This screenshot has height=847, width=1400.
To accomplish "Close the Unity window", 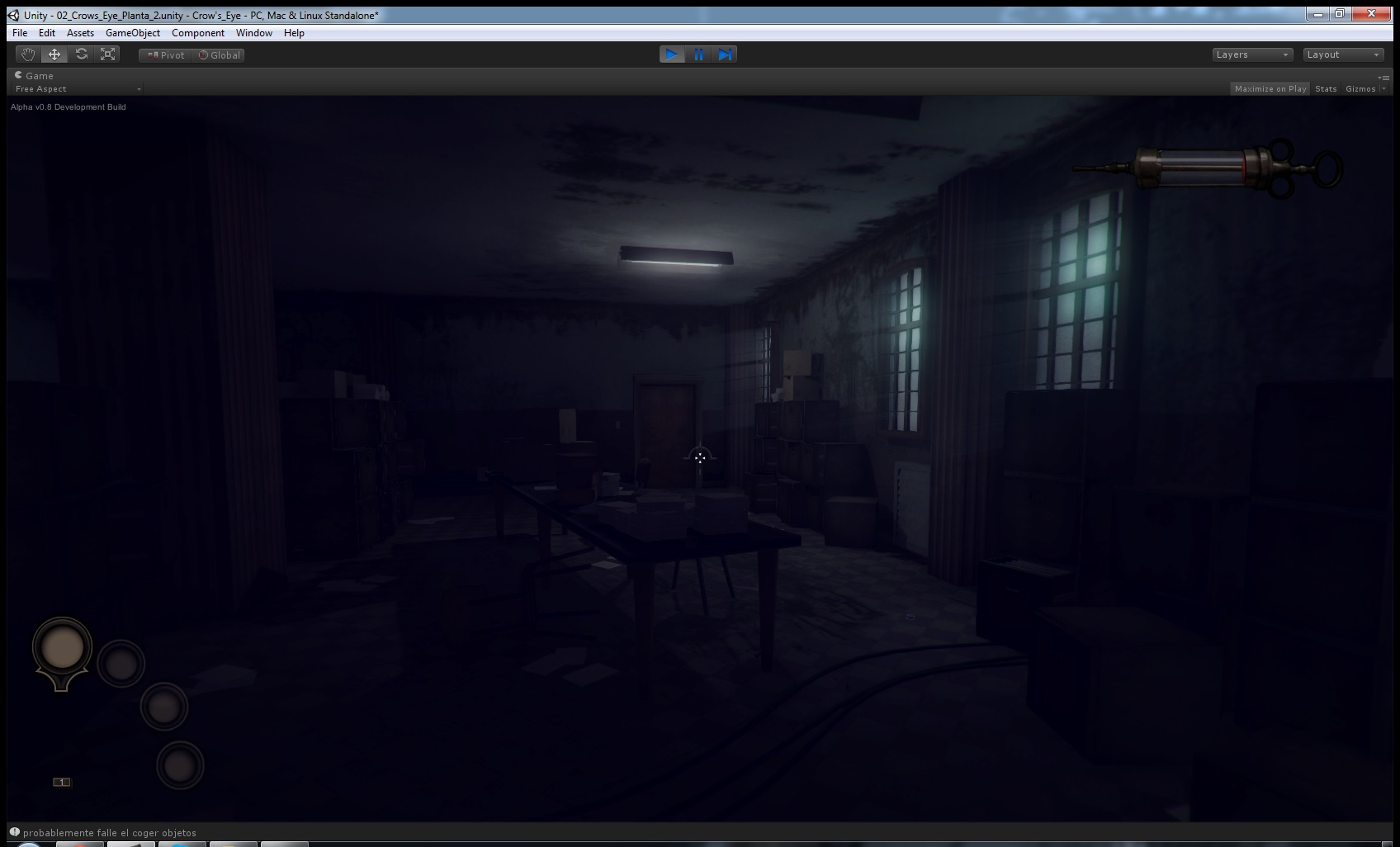I will point(1372,14).
